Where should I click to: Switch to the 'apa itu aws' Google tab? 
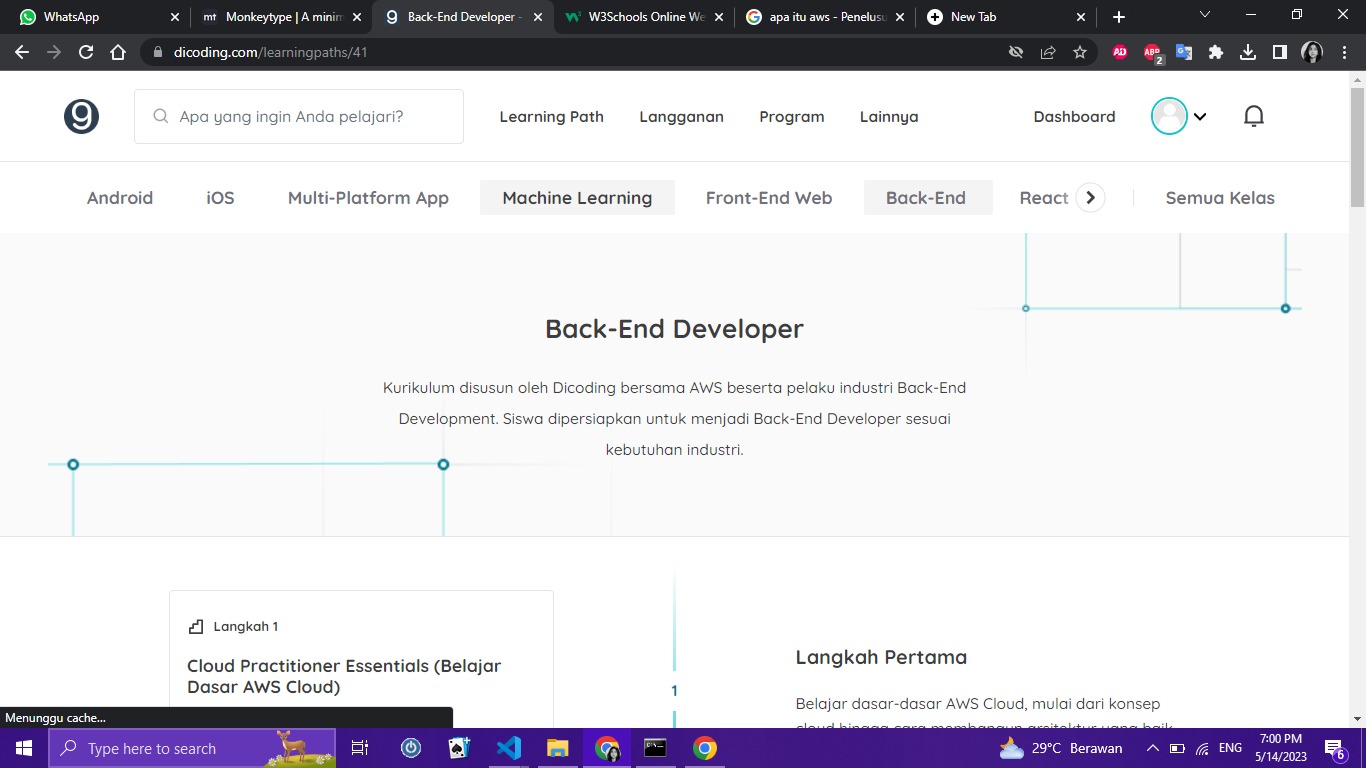824,17
